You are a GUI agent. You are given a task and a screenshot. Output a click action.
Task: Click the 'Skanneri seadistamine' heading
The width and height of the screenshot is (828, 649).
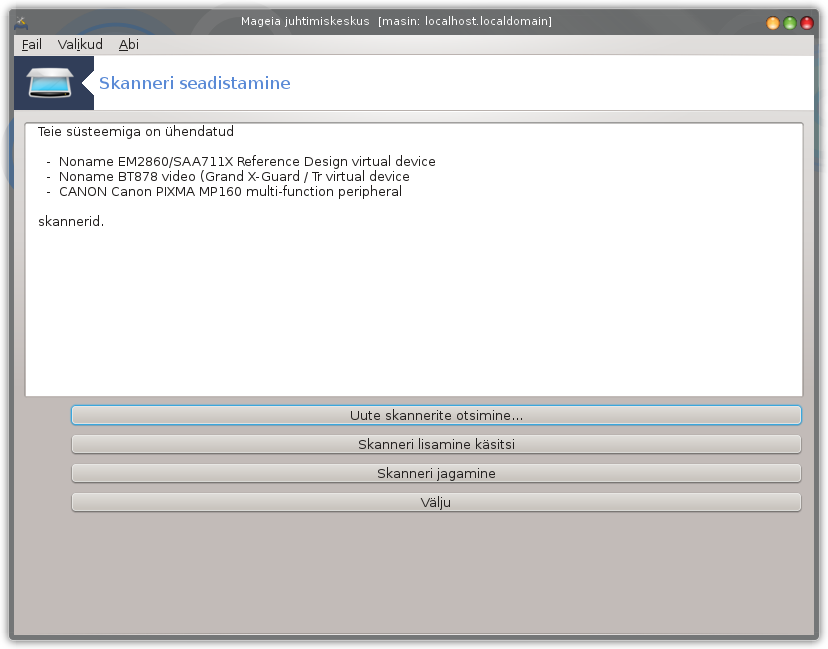[195, 83]
